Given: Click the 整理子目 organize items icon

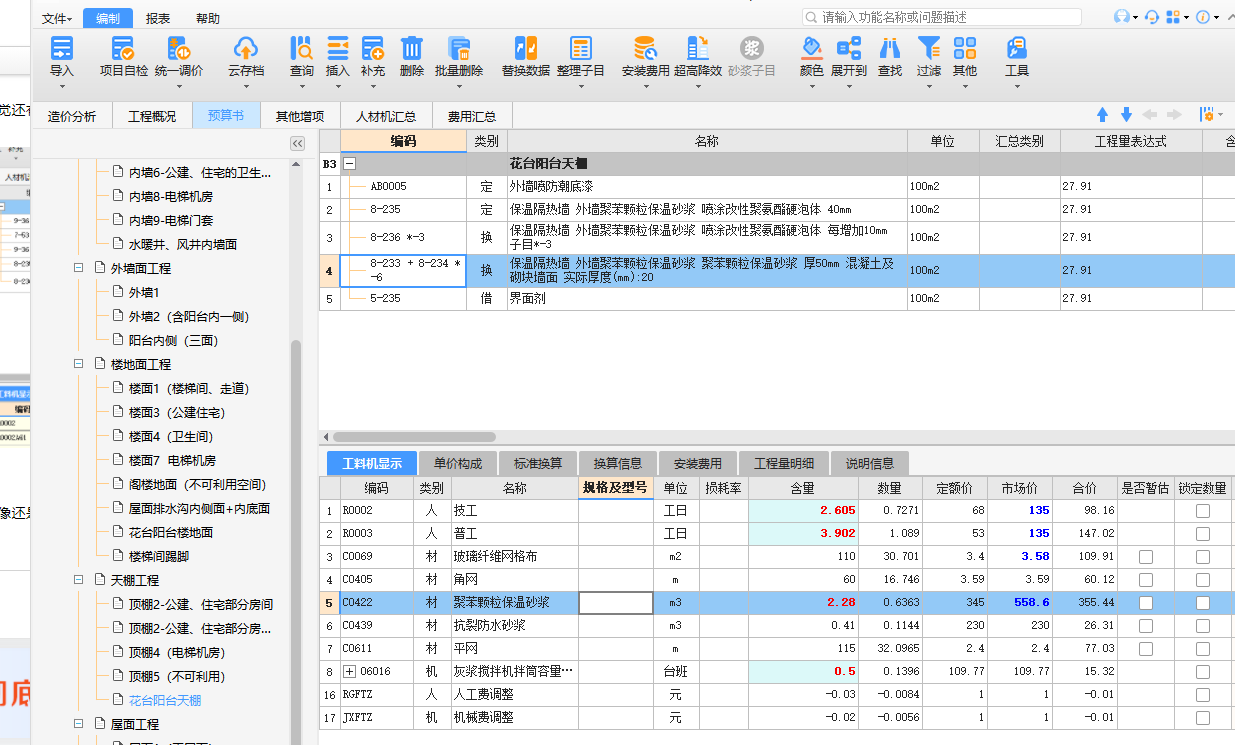Looking at the screenshot, I should pos(580,48).
